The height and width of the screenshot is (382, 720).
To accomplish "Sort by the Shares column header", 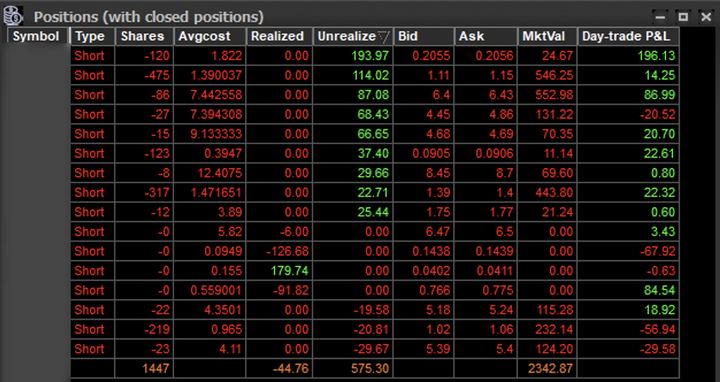I will click(144, 36).
